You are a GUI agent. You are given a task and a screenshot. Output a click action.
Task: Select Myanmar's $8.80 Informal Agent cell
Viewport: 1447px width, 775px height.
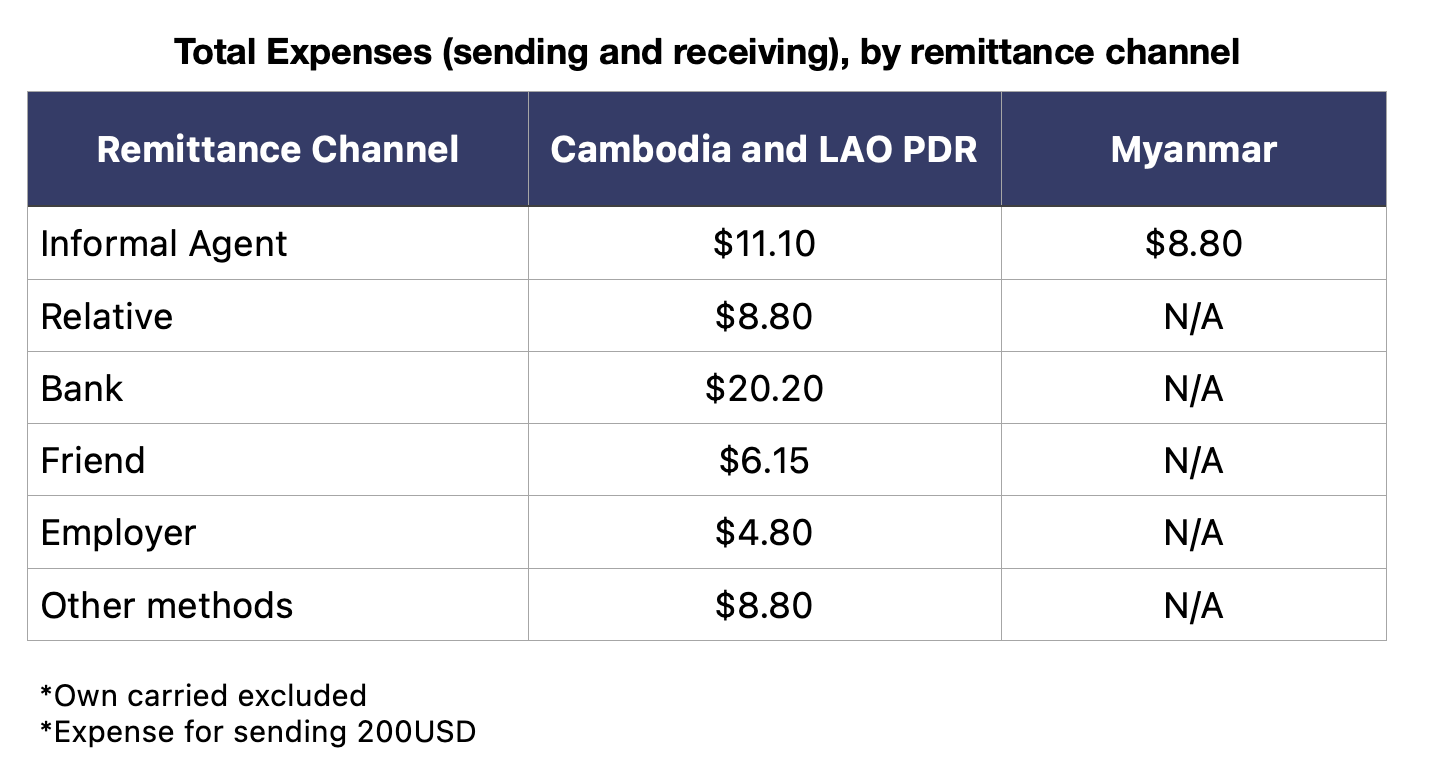(1194, 244)
